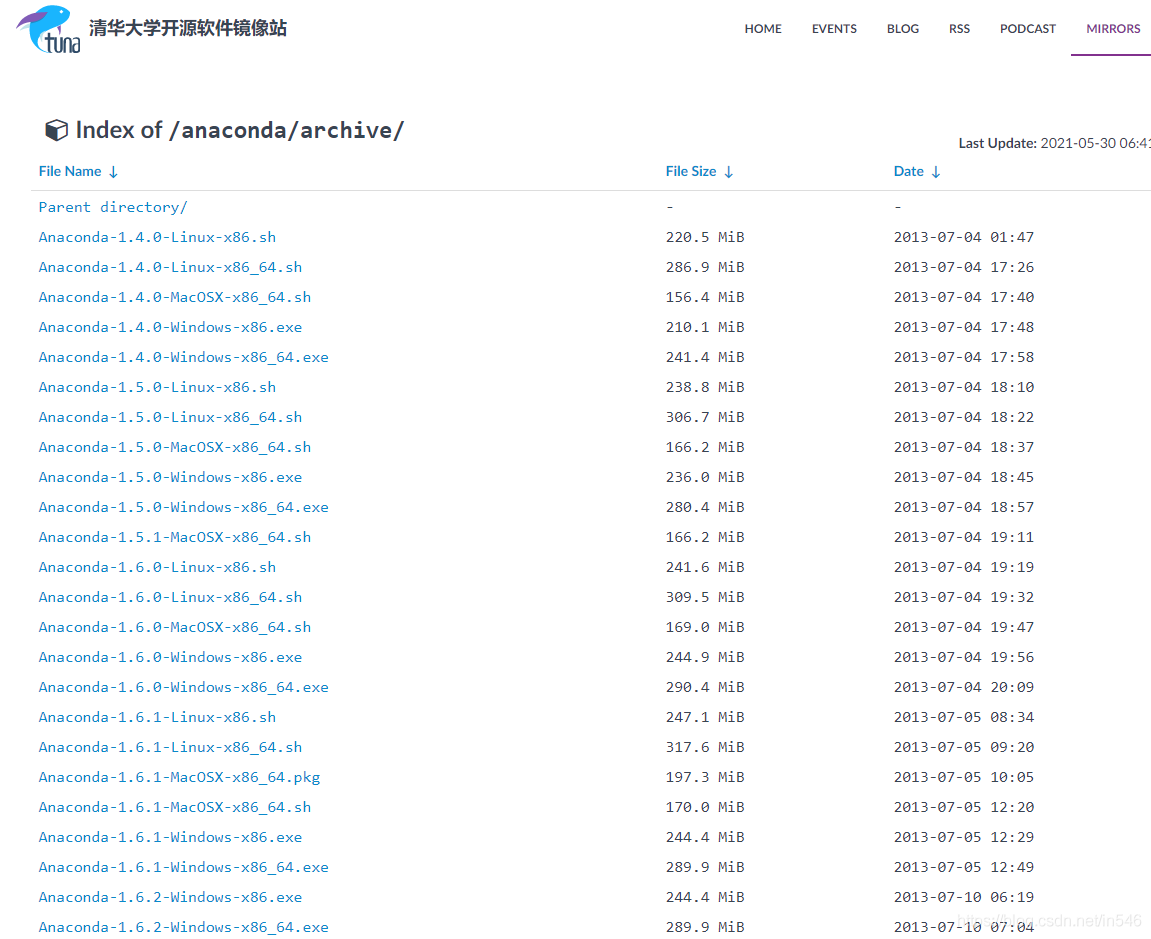The width and height of the screenshot is (1151, 939).
Task: Download Anaconda-1.5.1-MacOSX-x86_64.sh
Action: tap(175, 537)
